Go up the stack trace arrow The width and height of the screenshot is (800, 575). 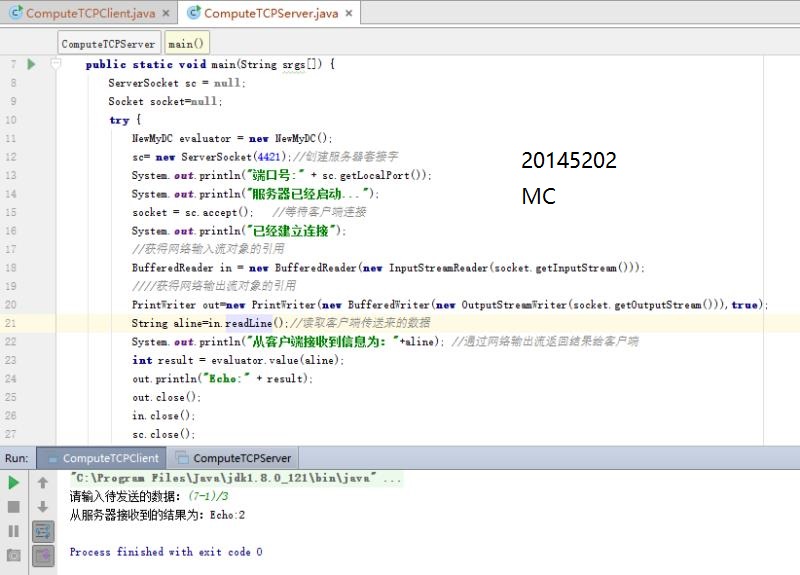coord(43,483)
